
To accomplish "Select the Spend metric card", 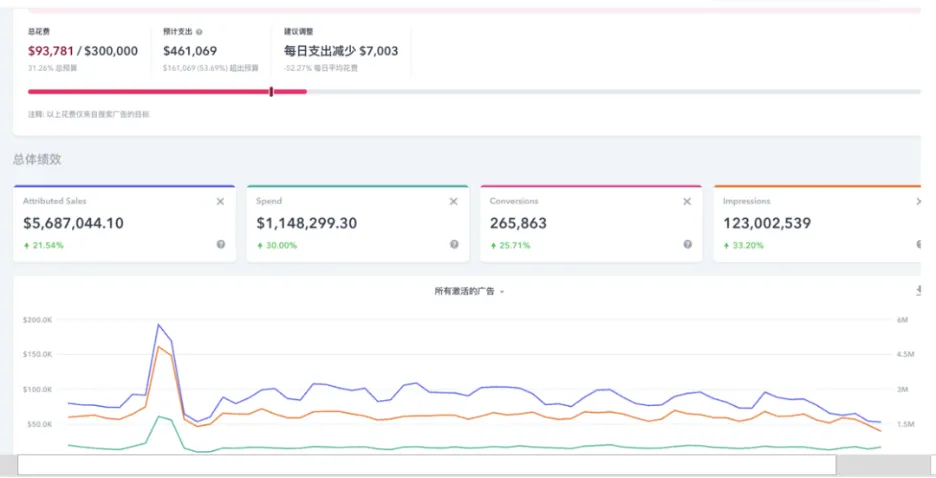I will [358, 224].
